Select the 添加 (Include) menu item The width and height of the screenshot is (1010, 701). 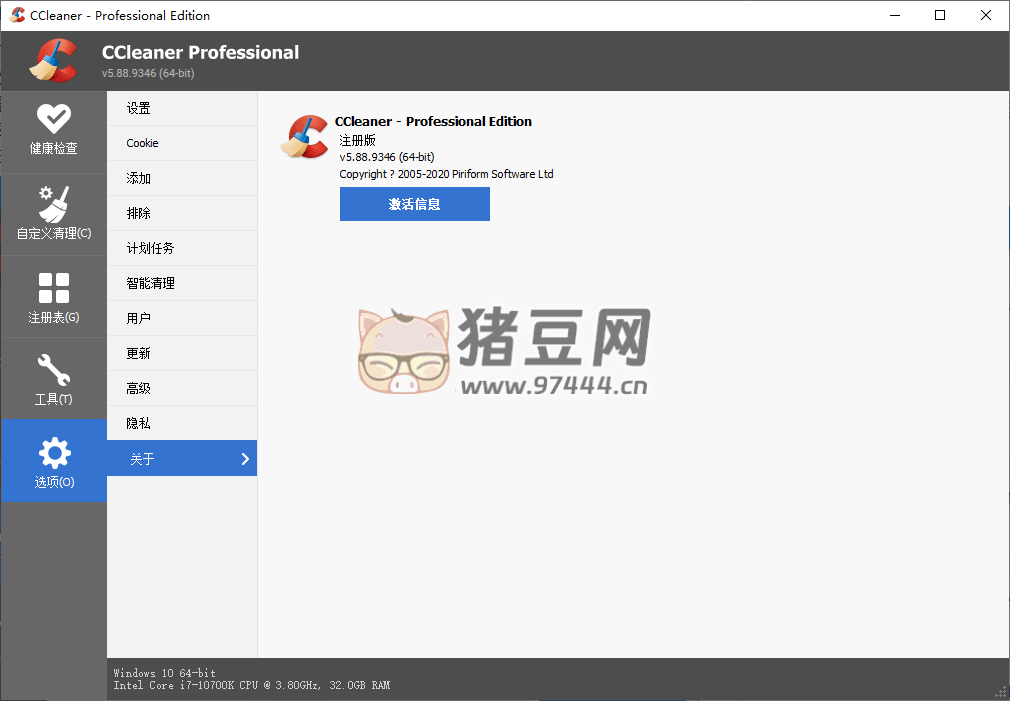pyautogui.click(x=139, y=178)
